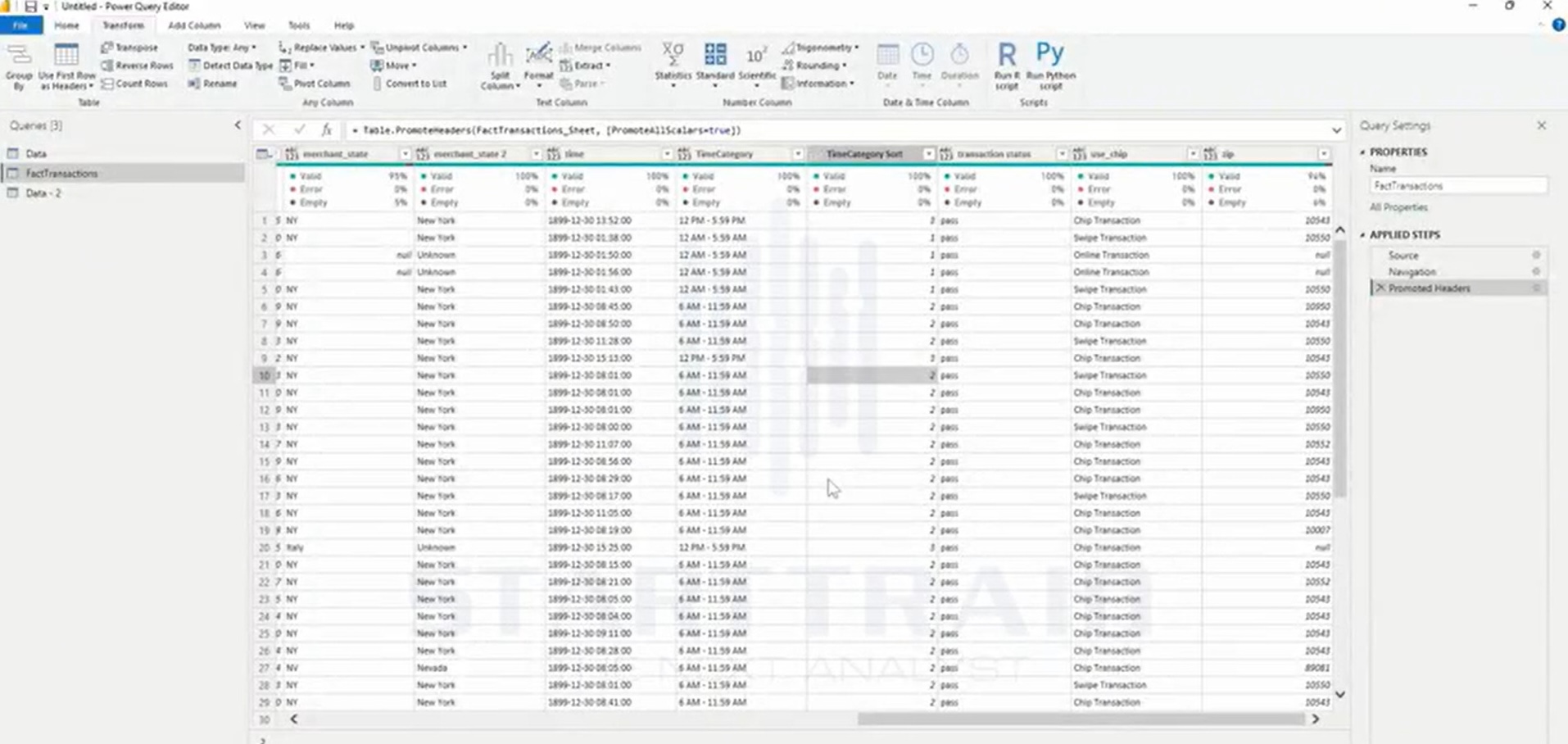Select Reverse Rows in the ribbon
Screen dimensions: 1568x744
pos(137,66)
